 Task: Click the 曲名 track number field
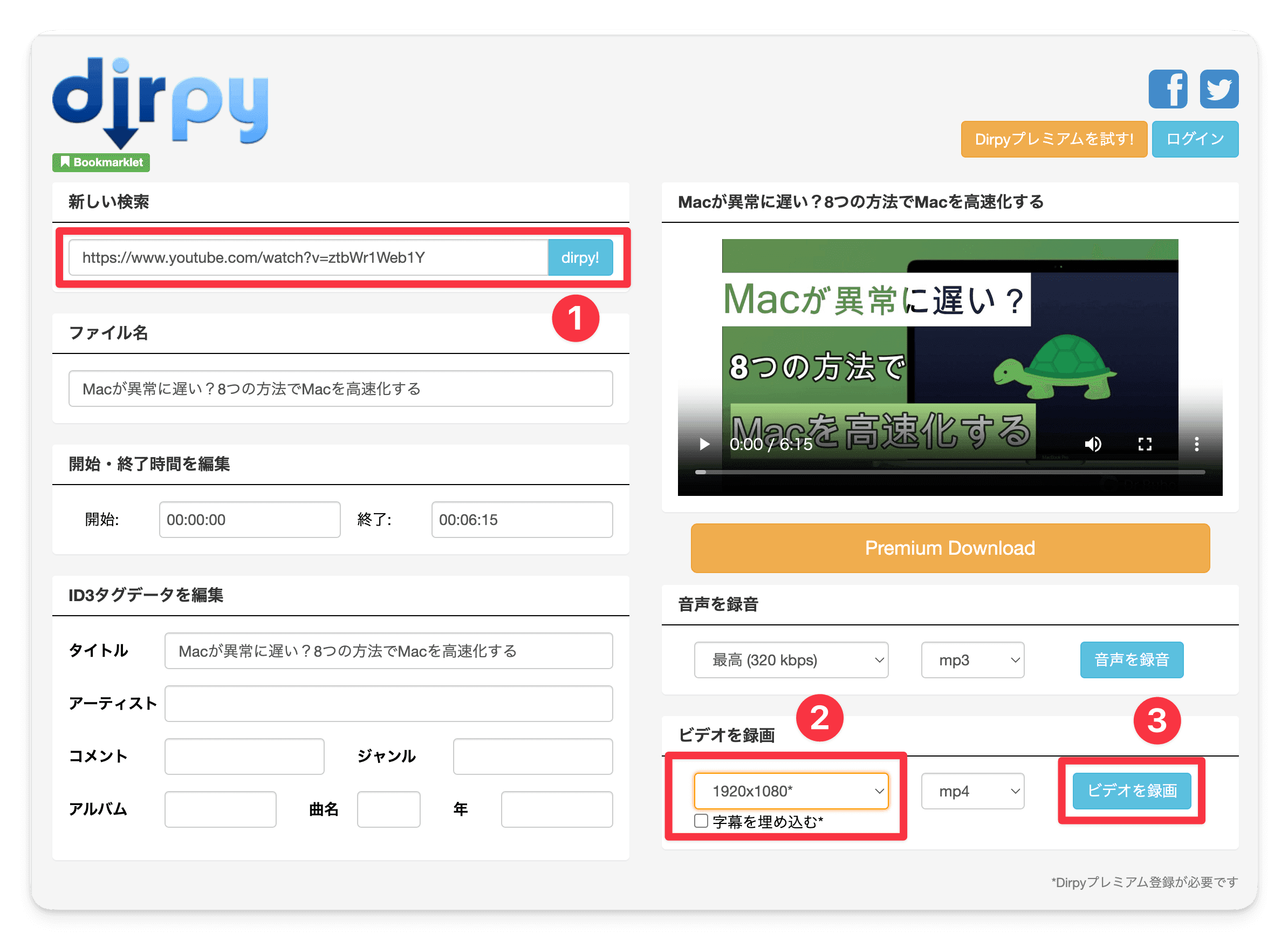coord(388,808)
